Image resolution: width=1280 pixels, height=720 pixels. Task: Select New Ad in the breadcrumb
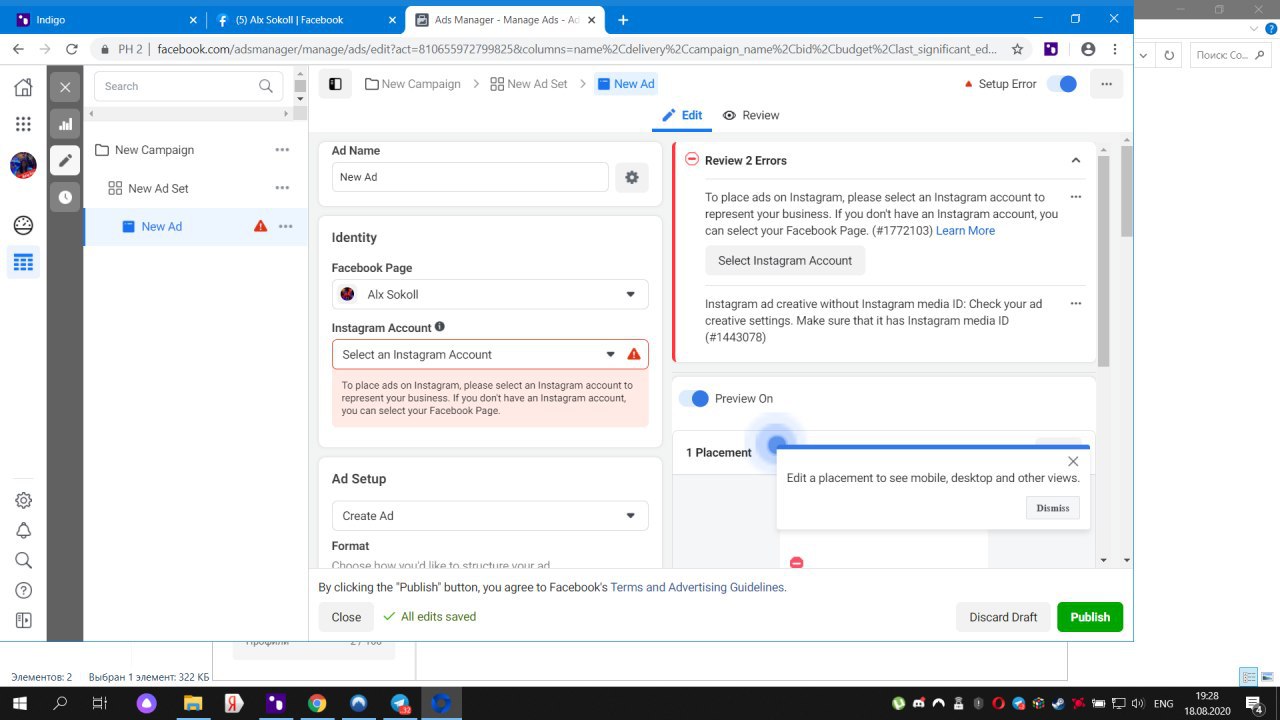626,84
